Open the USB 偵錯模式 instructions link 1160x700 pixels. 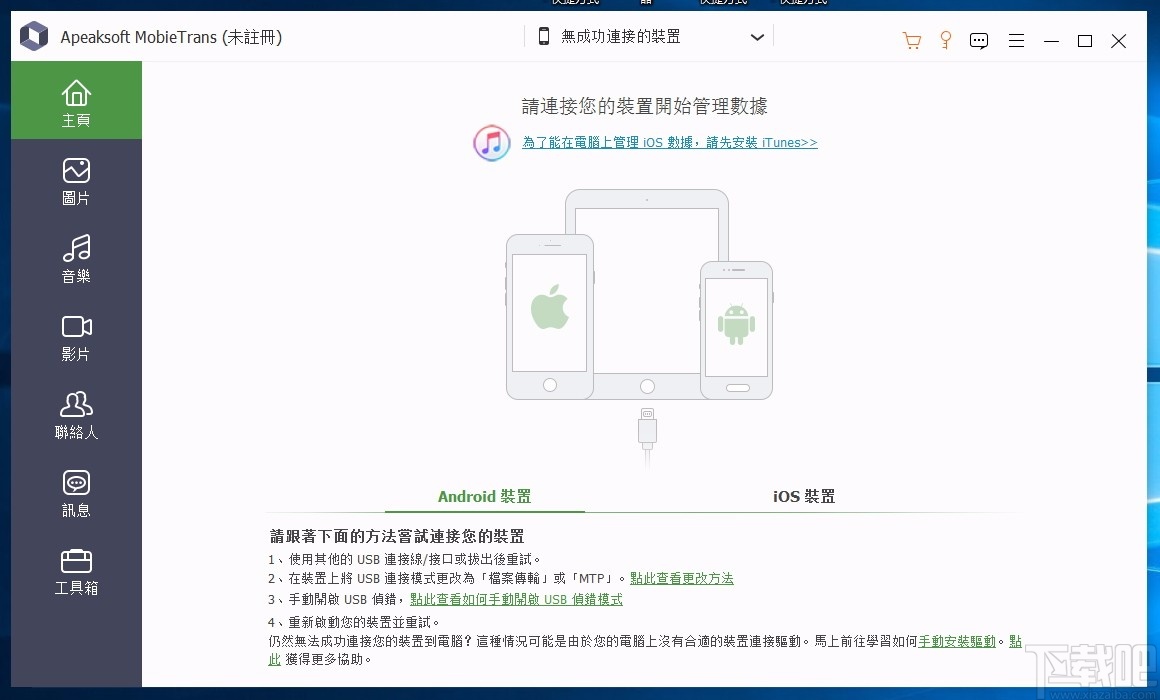[516, 599]
